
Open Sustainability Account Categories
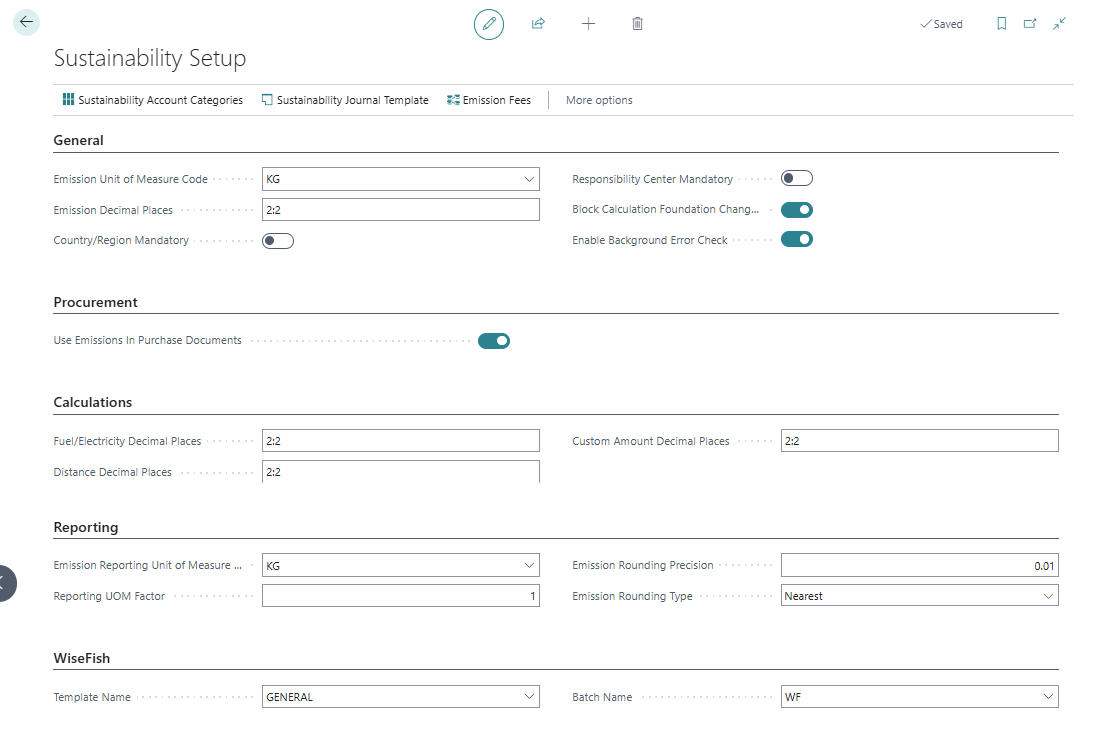(153, 100)
